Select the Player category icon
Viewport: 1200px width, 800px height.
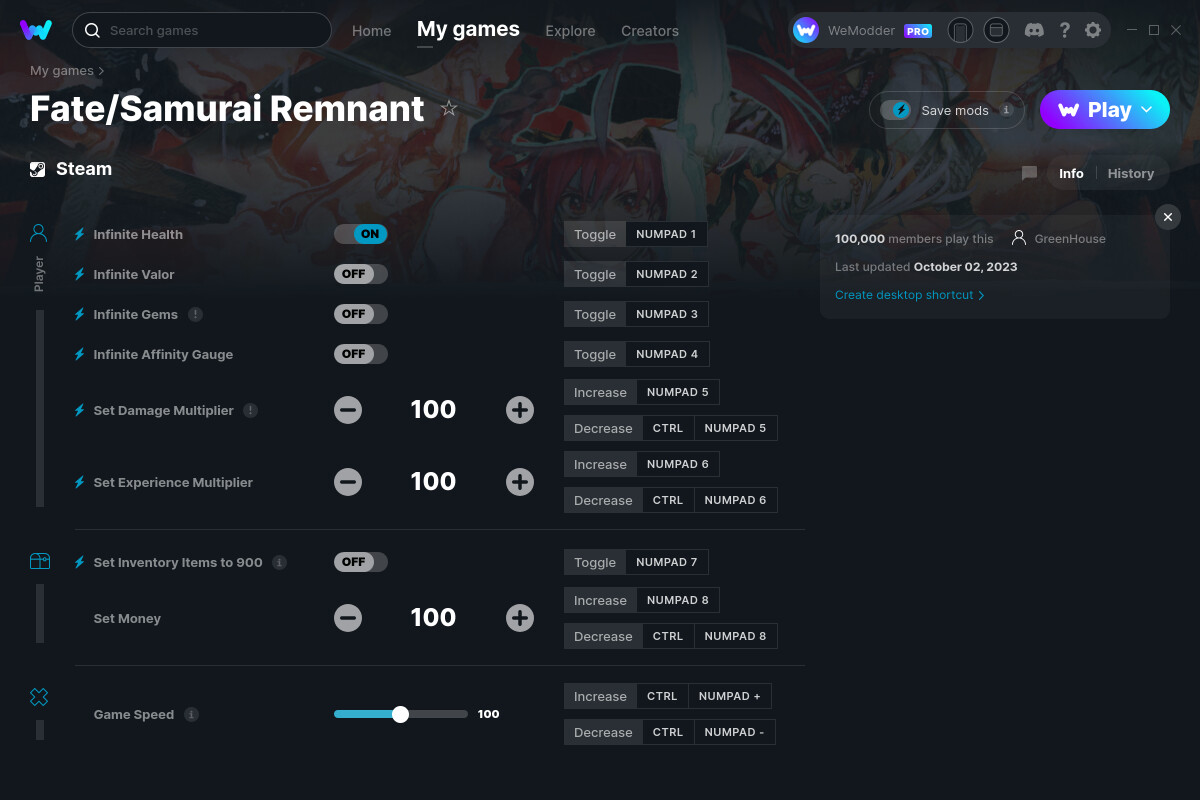39,234
